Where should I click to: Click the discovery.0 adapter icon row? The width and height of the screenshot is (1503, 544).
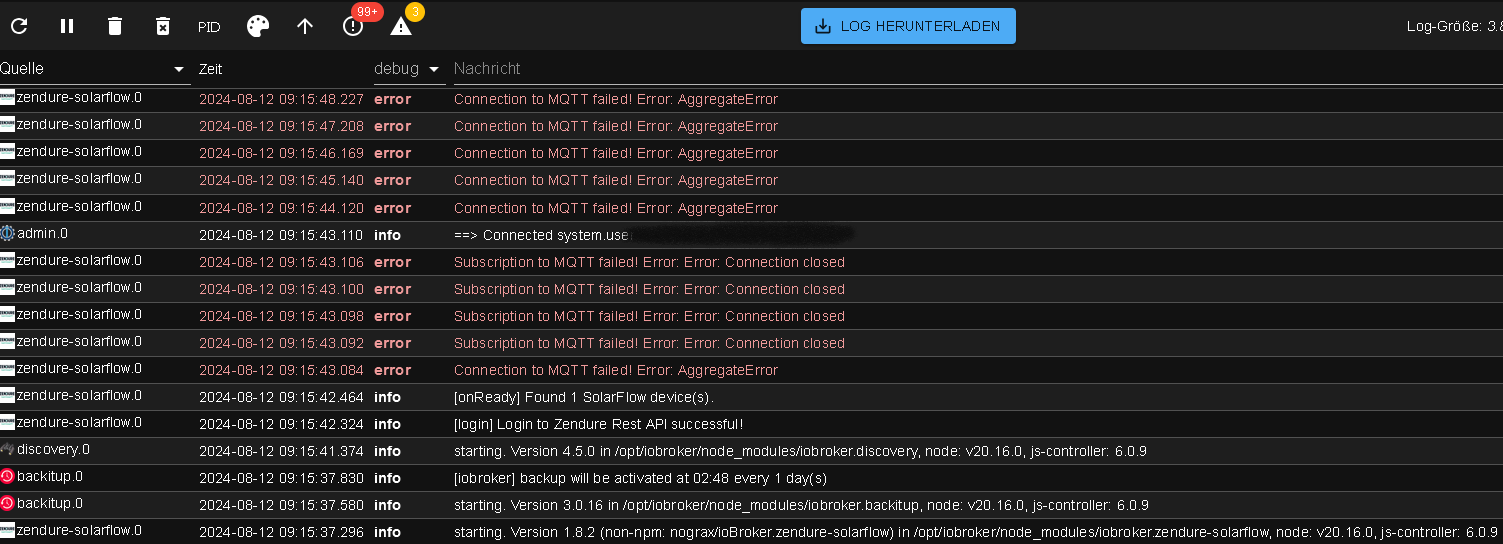pyautogui.click(x=751, y=451)
